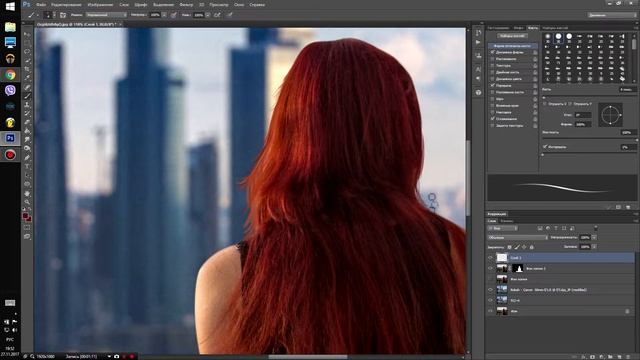Enable Текстура checkbox in Brush panel

[493, 65]
